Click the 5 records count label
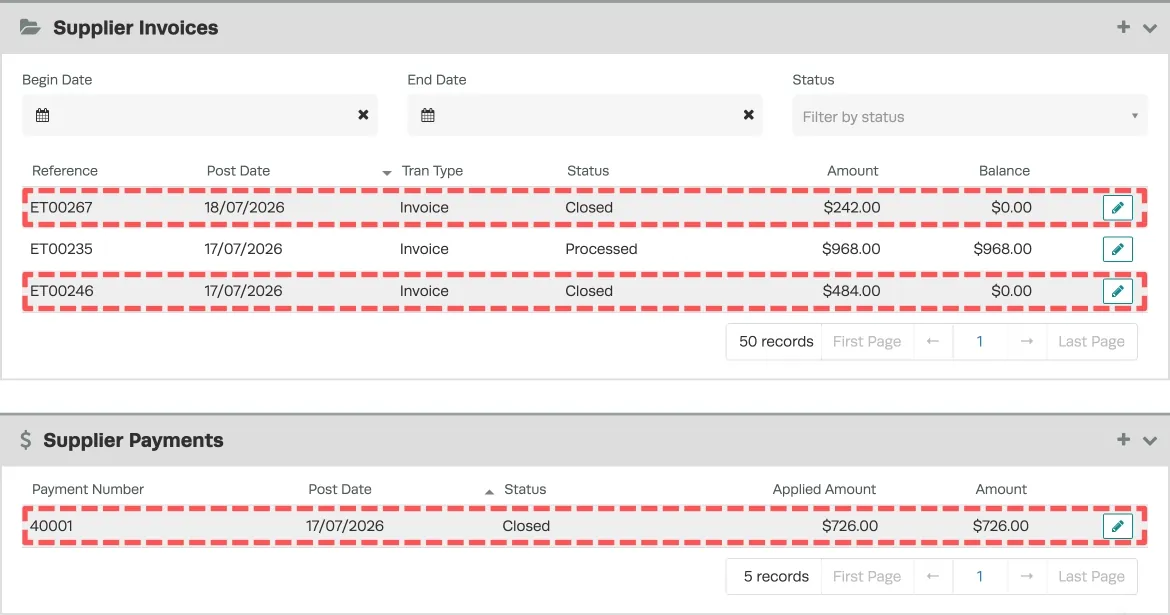Image resolution: width=1170 pixels, height=615 pixels. pyautogui.click(x=776, y=577)
